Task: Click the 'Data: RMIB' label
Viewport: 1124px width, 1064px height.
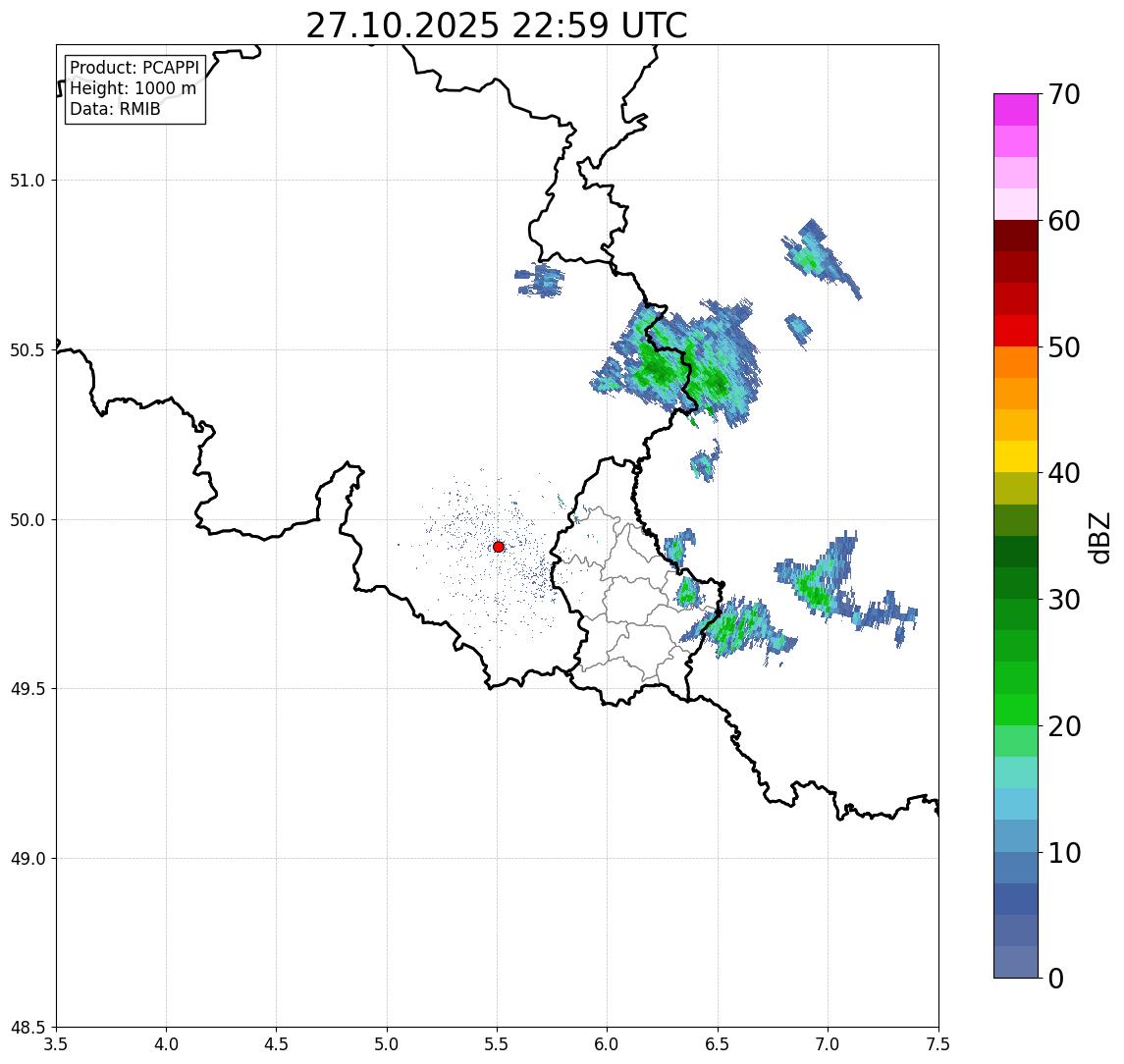Action: 115,109
